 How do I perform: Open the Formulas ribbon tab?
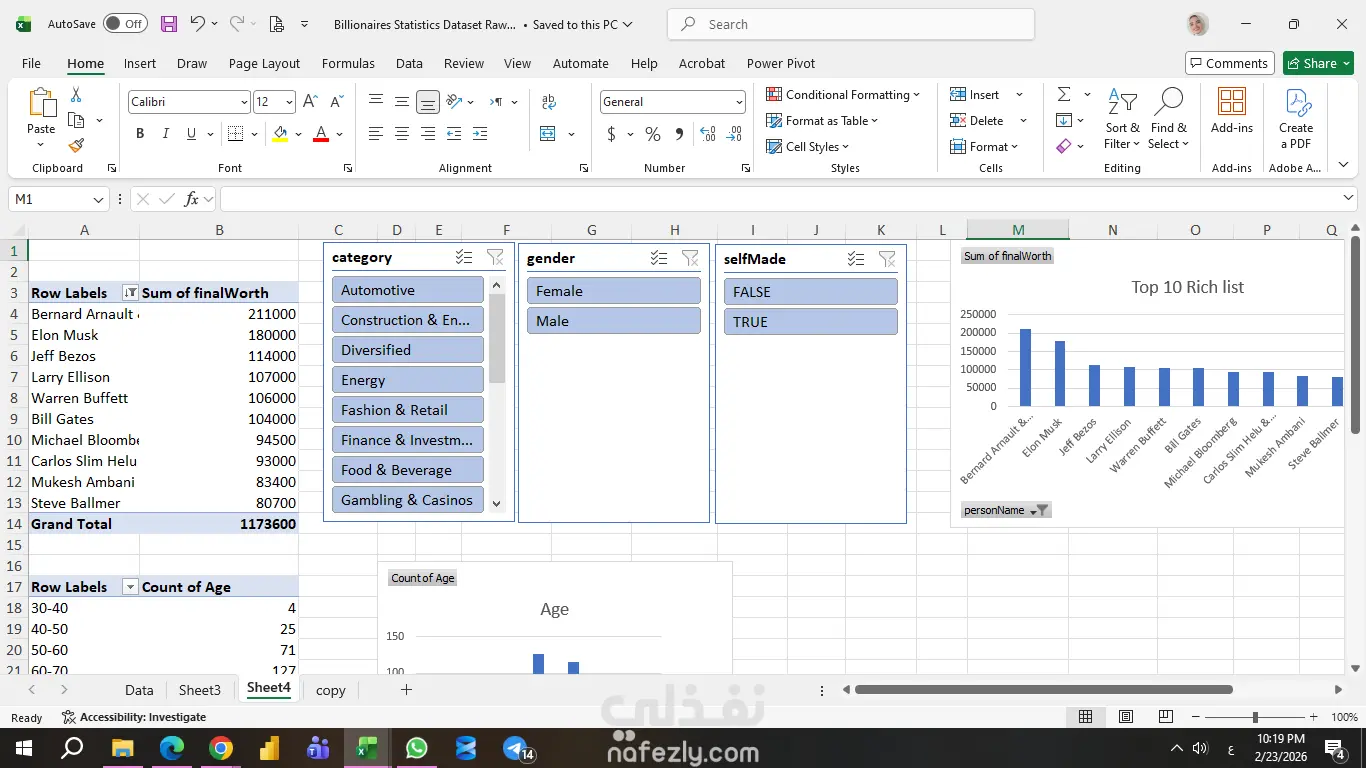[x=348, y=63]
